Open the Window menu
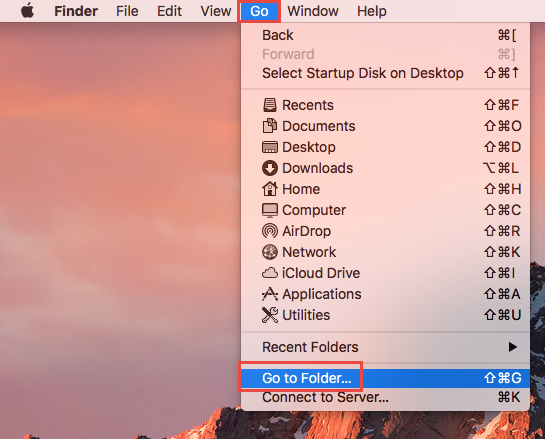The image size is (545, 439). tap(313, 11)
